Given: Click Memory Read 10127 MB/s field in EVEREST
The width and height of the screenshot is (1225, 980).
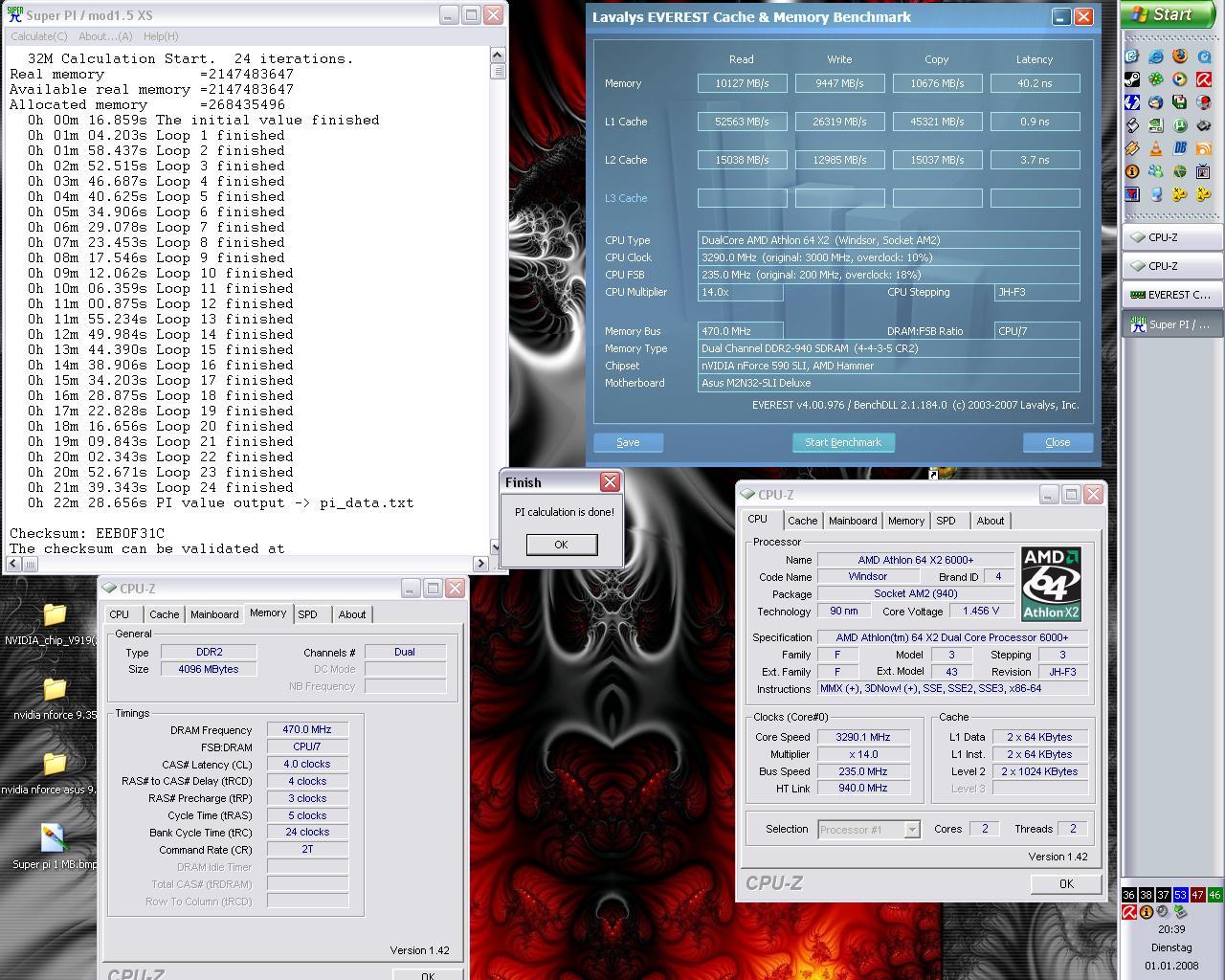Looking at the screenshot, I should pyautogui.click(x=743, y=83).
